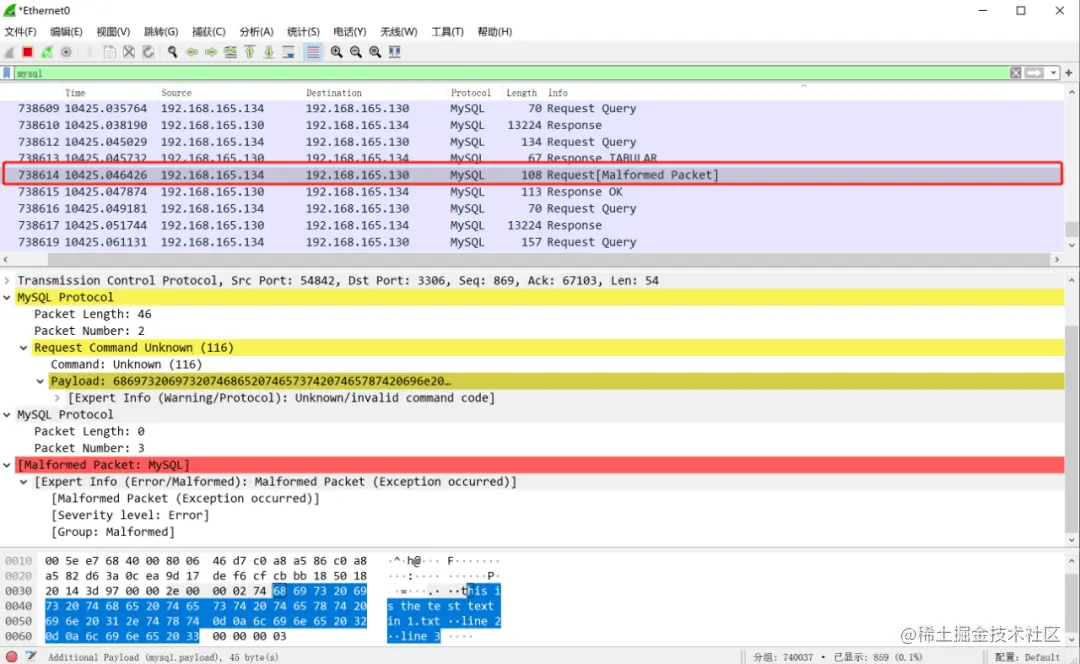Image resolution: width=1080 pixels, height=664 pixels.
Task: Sort by Protocol column header
Action: click(470, 92)
